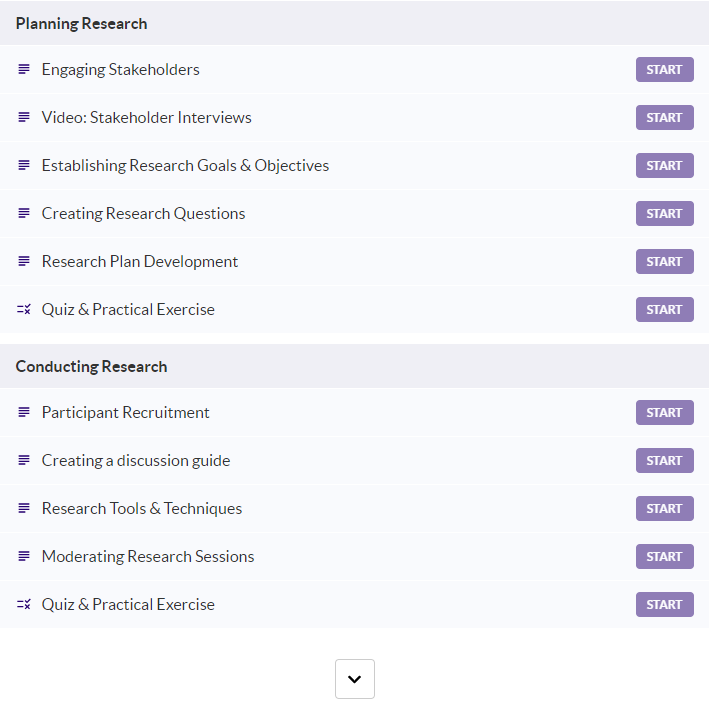Screen dimensions: 709x722
Task: Click the lesson icon beside Research Plan Development
Action: (x=23, y=262)
